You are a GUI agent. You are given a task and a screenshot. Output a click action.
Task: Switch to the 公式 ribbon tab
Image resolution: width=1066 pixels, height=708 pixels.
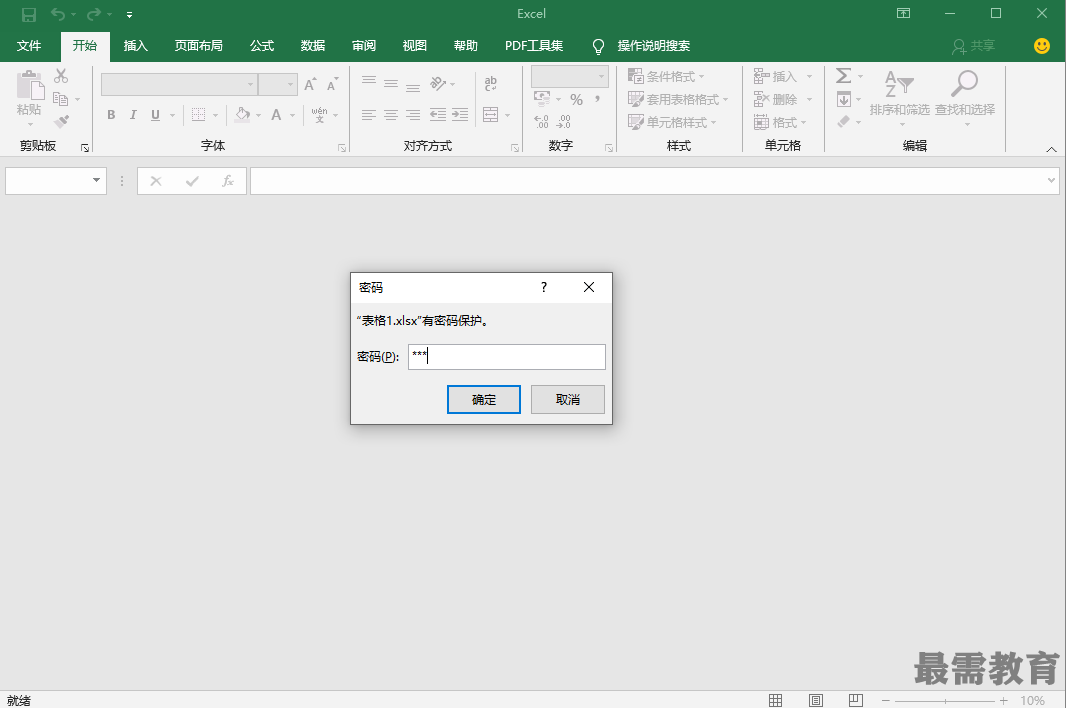coord(262,46)
